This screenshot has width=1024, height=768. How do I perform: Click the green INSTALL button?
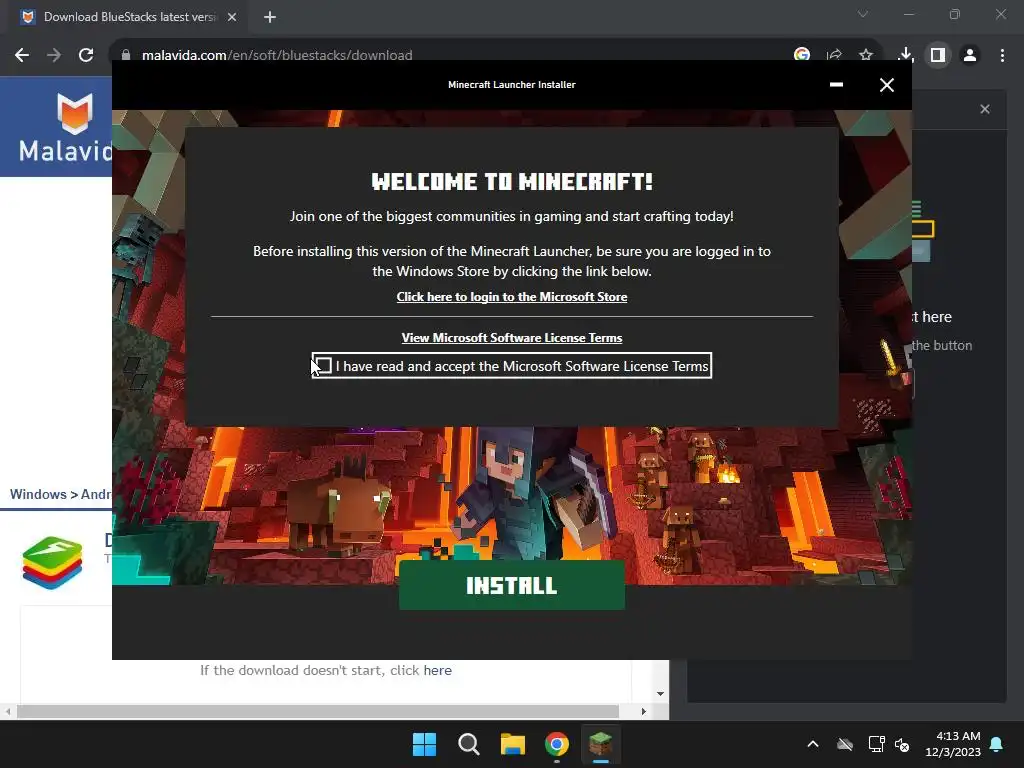point(511,585)
